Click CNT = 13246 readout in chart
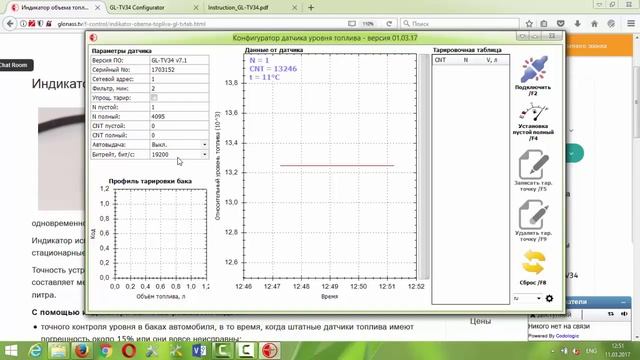 273,69
